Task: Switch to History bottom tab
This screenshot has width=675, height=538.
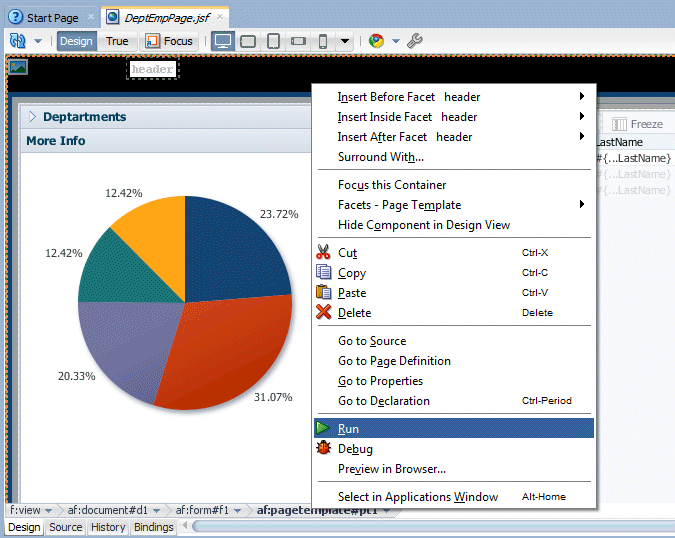Action: [x=108, y=527]
